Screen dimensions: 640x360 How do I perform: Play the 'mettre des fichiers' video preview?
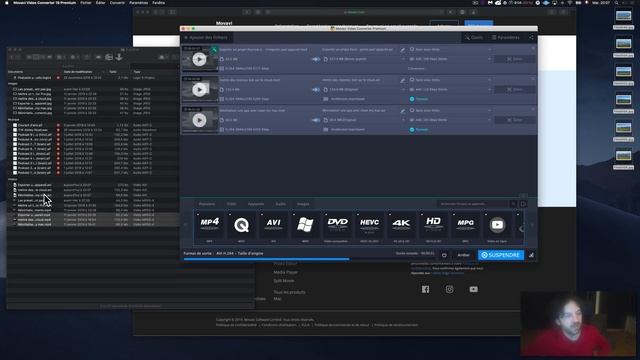(x=199, y=90)
